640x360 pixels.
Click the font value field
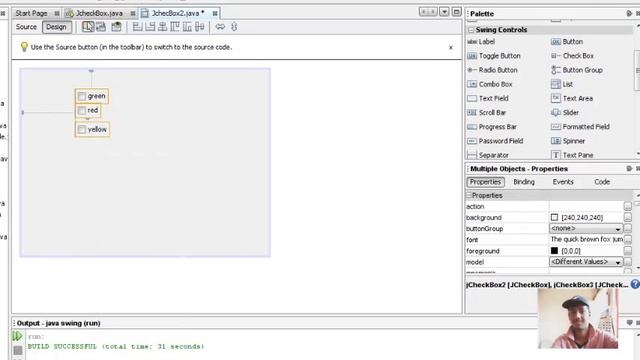tap(586, 240)
